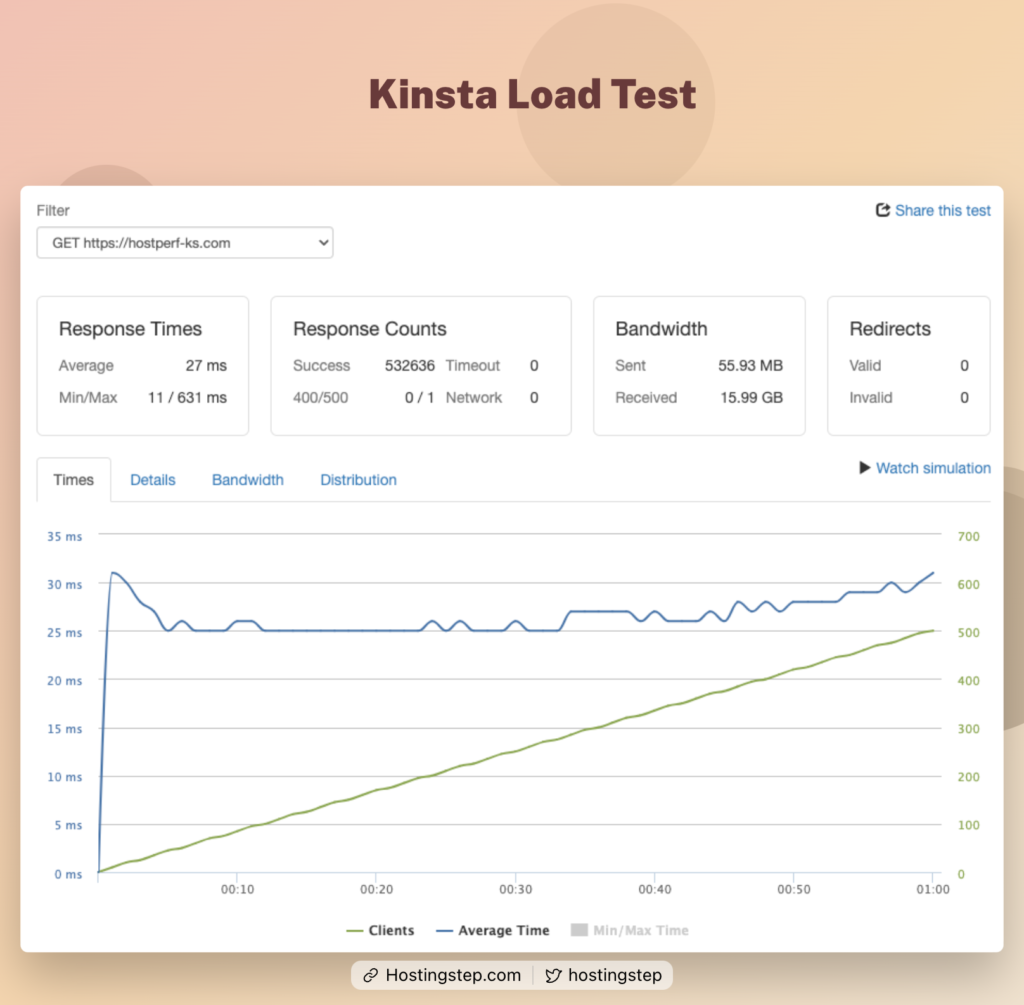Click the Bandwidth card heading
This screenshot has width=1024, height=1005.
point(661,328)
